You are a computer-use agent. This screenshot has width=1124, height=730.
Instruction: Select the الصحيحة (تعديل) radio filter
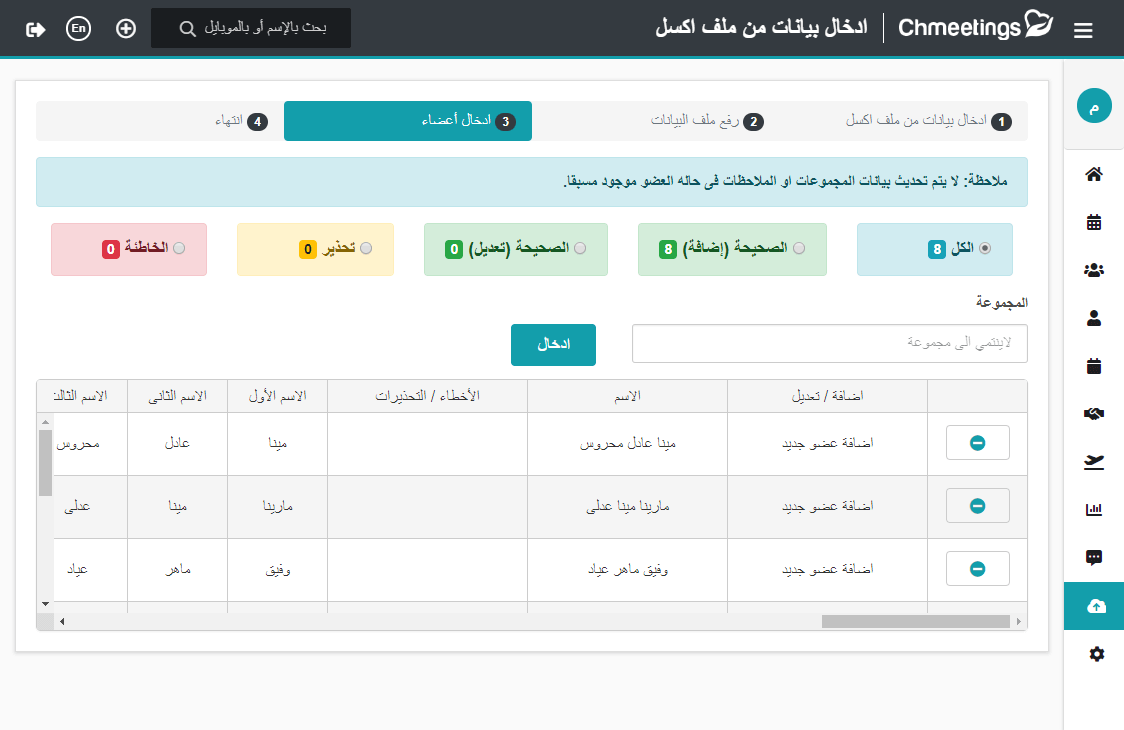[x=580, y=248]
